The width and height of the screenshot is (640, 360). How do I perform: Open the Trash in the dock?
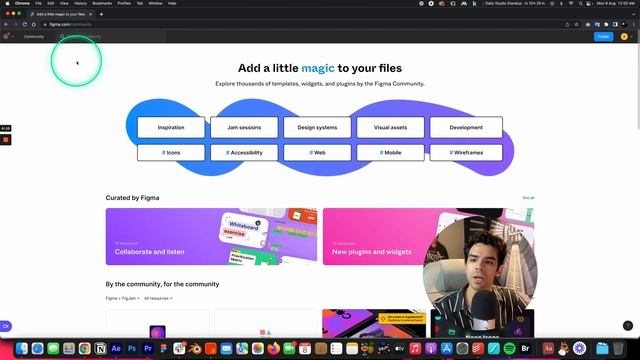pyautogui.click(x=618, y=349)
